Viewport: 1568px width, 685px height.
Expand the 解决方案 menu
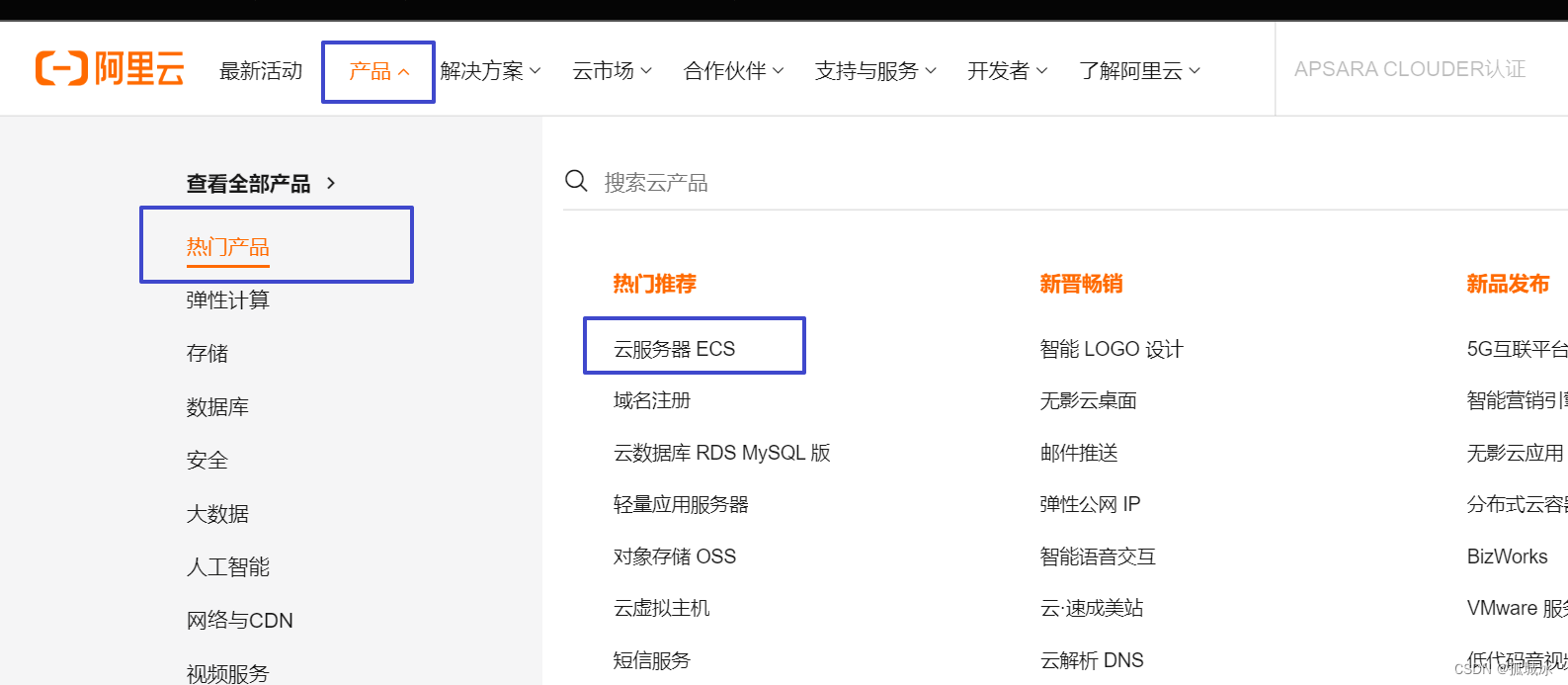(490, 71)
